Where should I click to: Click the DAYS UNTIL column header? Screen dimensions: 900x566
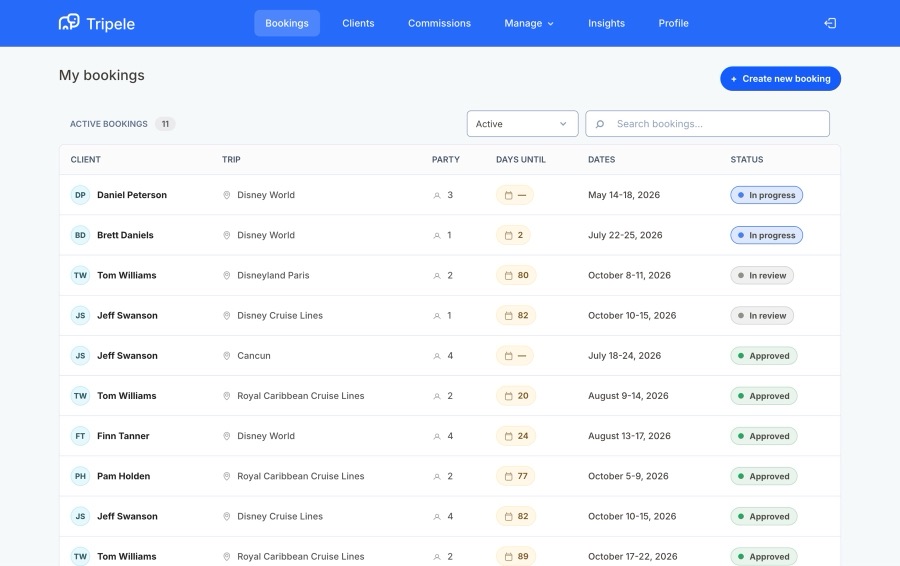pos(521,160)
